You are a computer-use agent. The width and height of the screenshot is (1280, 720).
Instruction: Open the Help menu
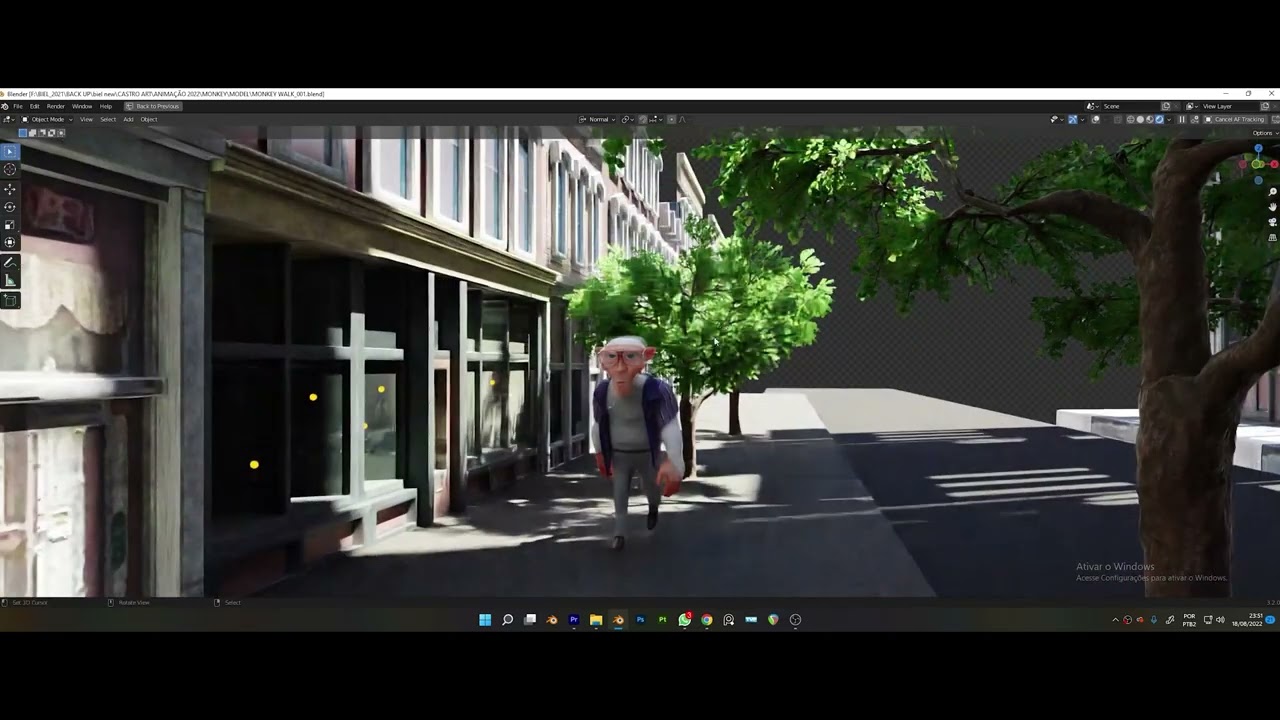point(106,106)
